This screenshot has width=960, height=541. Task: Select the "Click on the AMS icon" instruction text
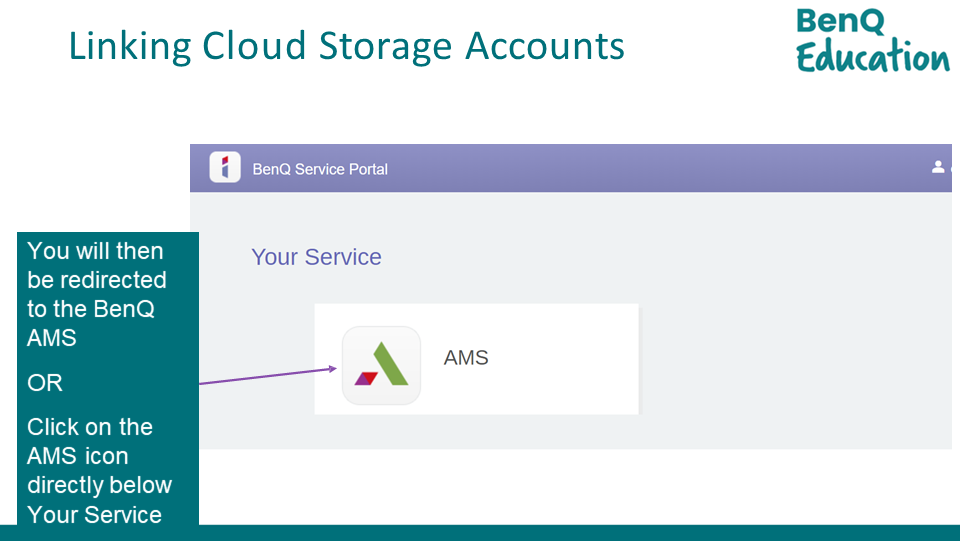pyautogui.click(x=99, y=470)
